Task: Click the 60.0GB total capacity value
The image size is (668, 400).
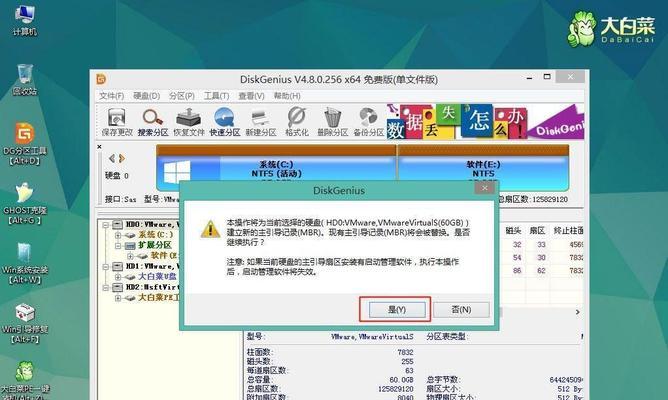Action: coord(401,380)
